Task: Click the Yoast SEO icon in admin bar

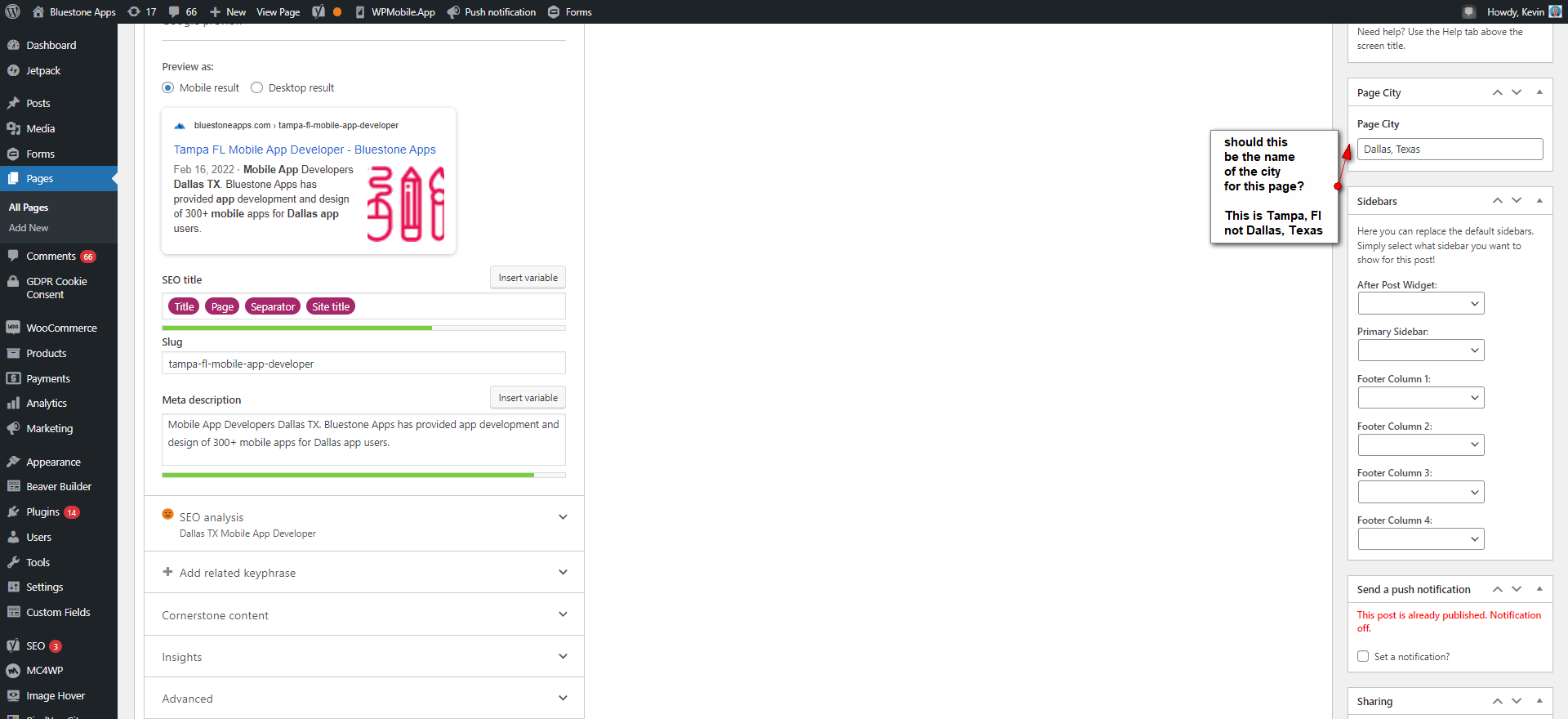Action: (x=318, y=11)
